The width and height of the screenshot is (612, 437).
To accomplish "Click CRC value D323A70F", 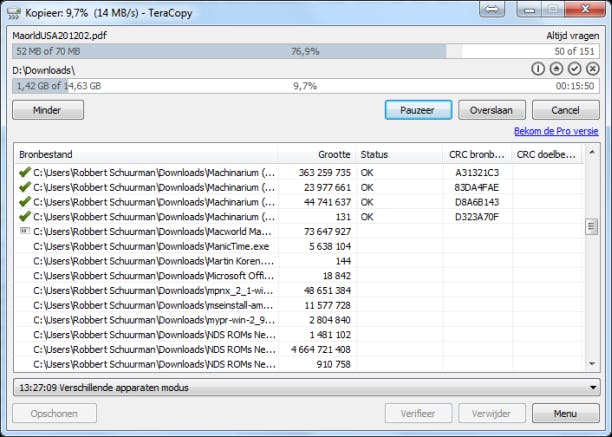I will tap(477, 217).
